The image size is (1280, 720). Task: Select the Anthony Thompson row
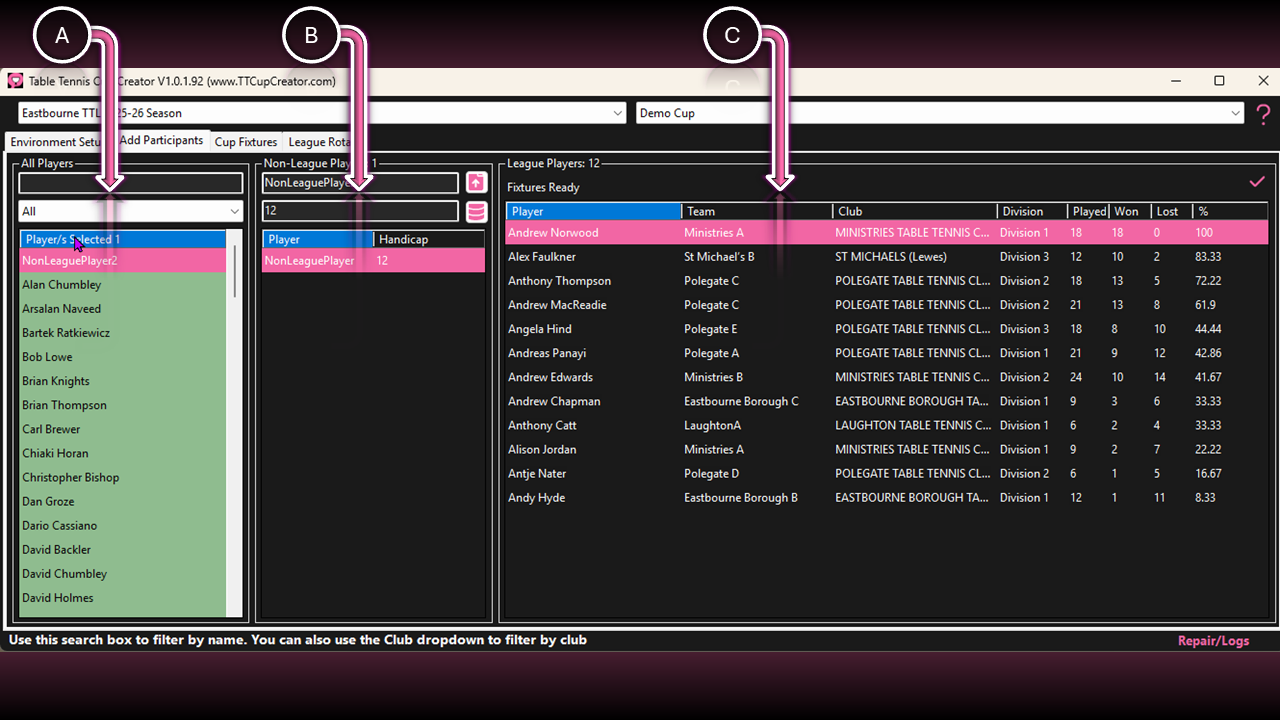887,281
